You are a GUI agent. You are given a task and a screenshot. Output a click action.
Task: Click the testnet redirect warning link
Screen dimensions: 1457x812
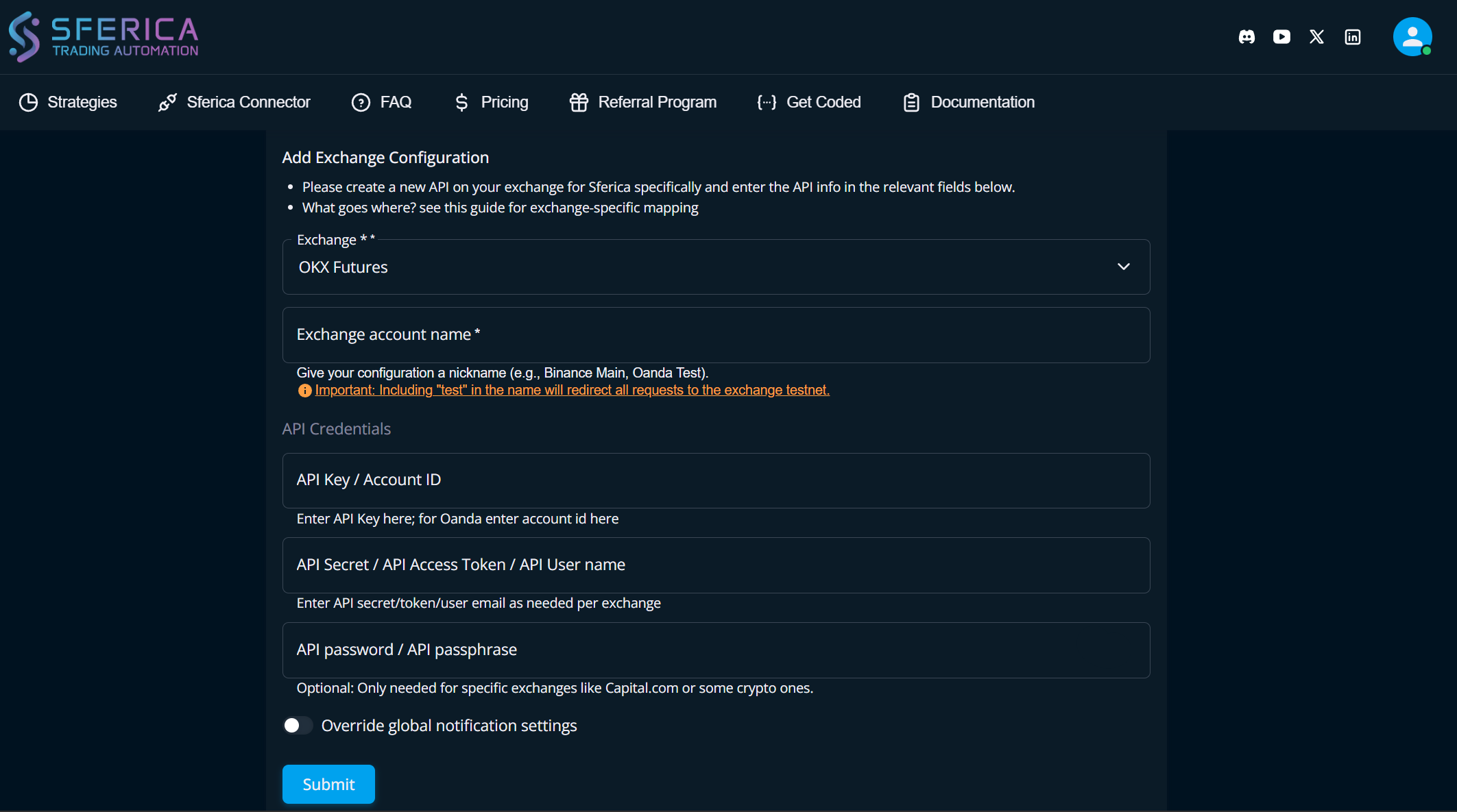(x=572, y=390)
